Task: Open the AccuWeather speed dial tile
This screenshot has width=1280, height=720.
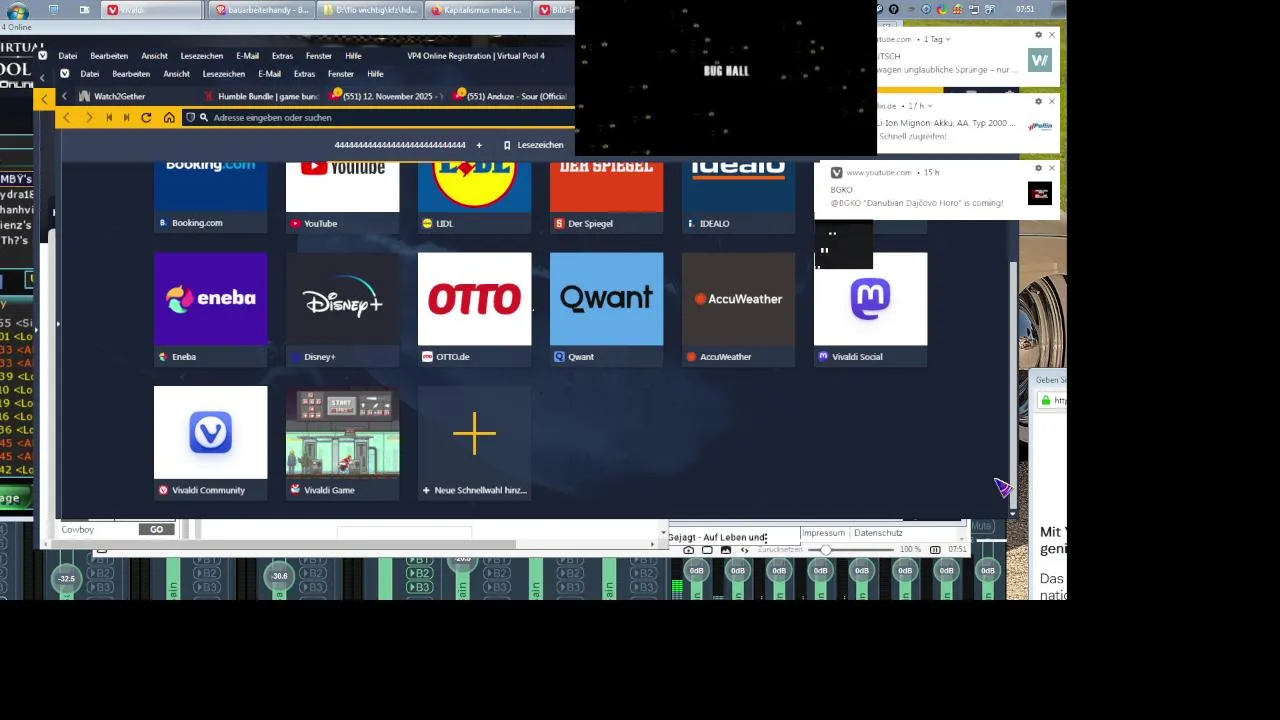Action: tap(738, 309)
